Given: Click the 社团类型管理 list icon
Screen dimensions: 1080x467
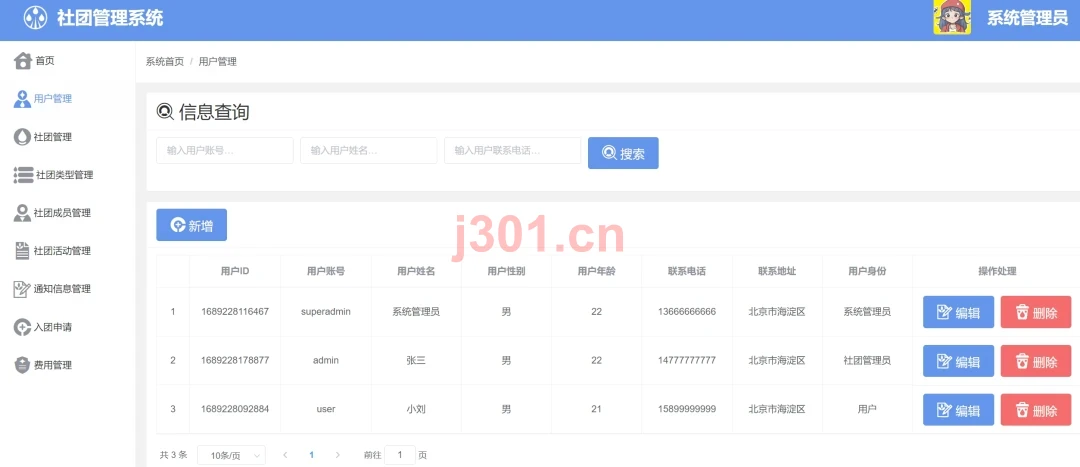Looking at the screenshot, I should (23, 175).
